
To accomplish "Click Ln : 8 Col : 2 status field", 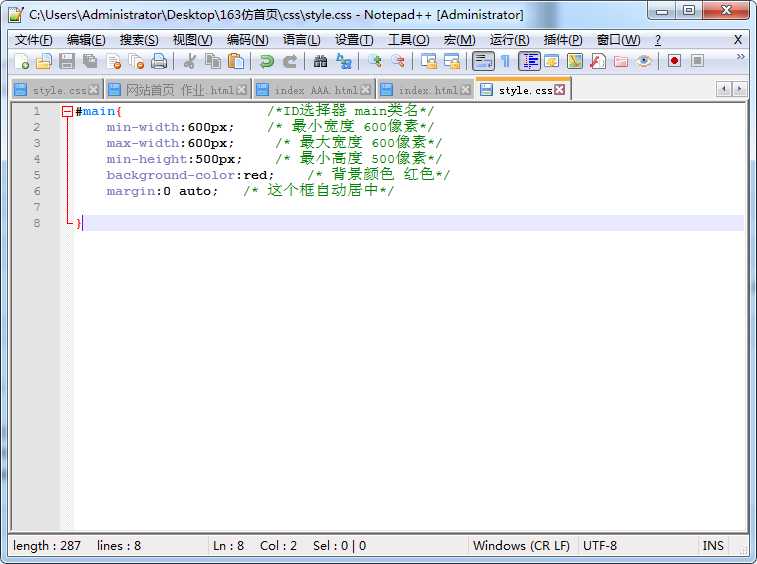I will 255,546.
